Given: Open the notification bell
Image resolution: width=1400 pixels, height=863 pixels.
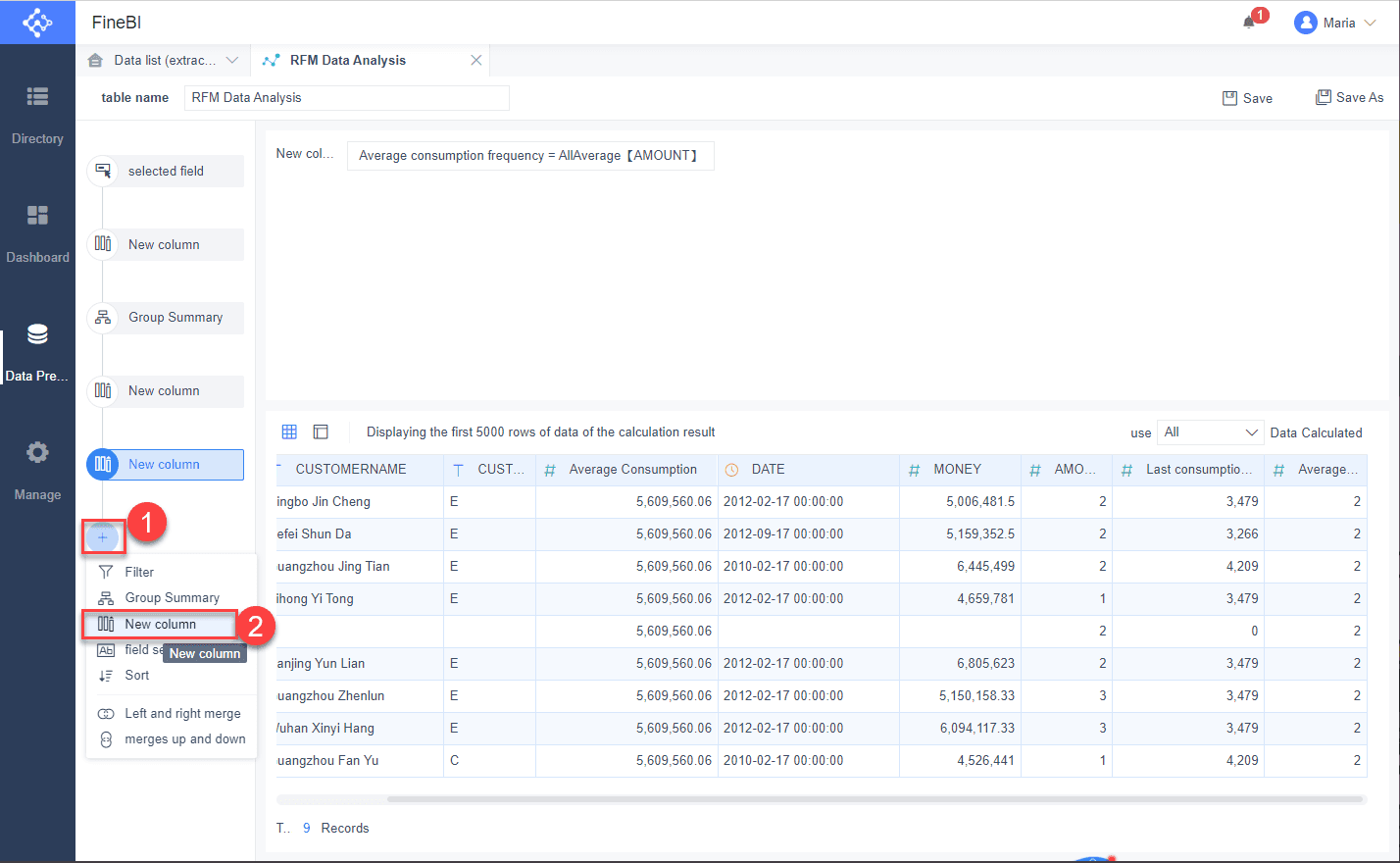Looking at the screenshot, I should [1249, 22].
